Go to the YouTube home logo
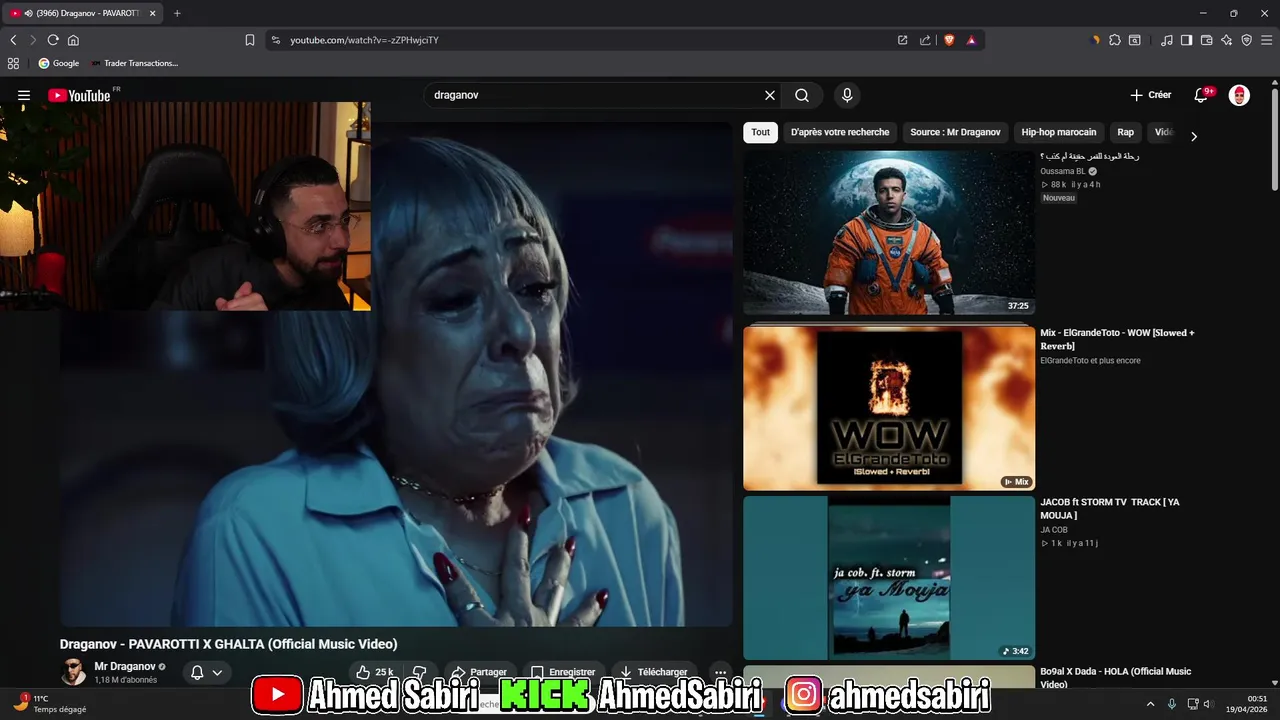This screenshot has width=1280, height=720. click(x=79, y=96)
